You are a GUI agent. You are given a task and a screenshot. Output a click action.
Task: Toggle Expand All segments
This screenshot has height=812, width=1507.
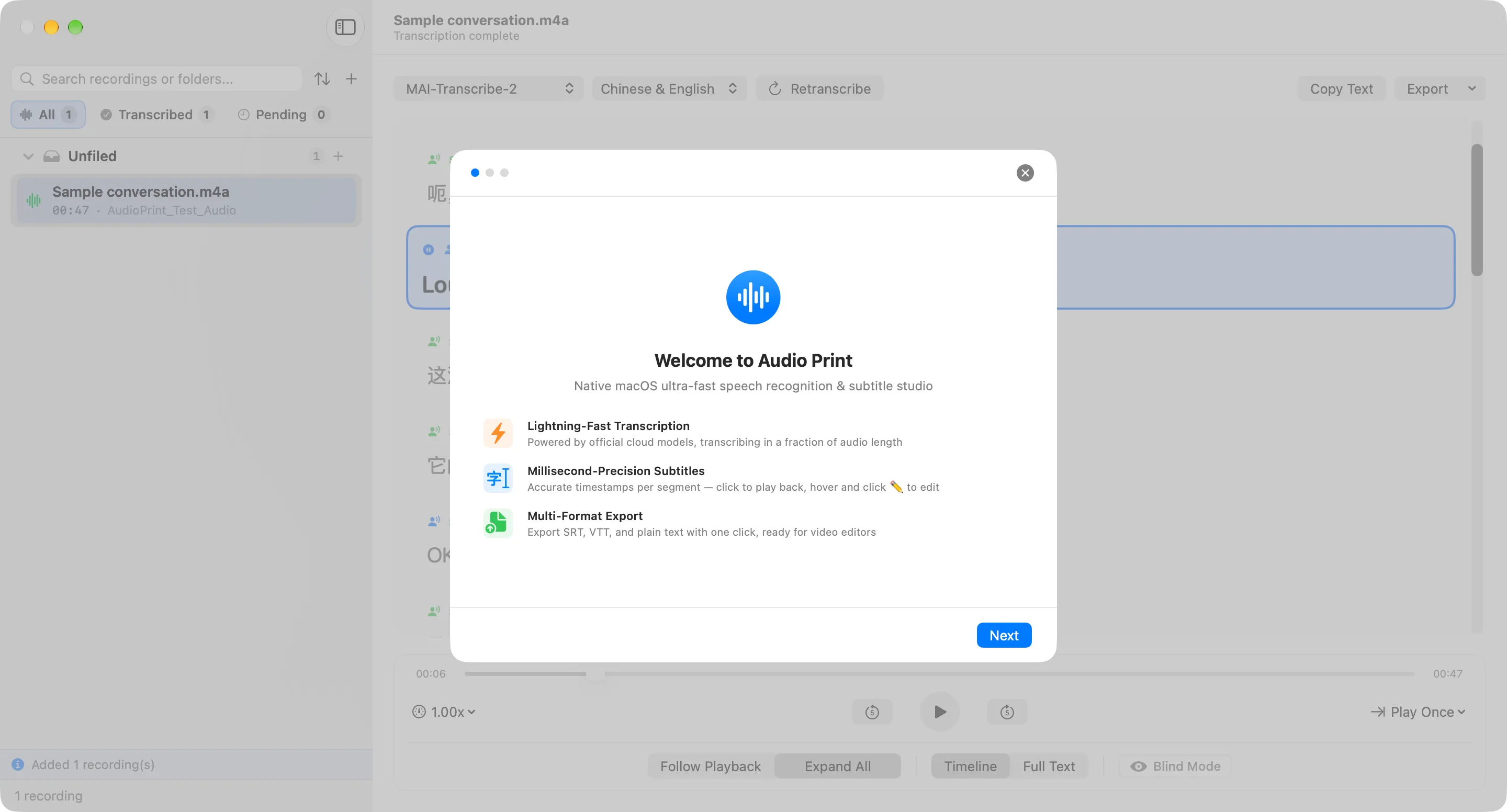pos(837,766)
